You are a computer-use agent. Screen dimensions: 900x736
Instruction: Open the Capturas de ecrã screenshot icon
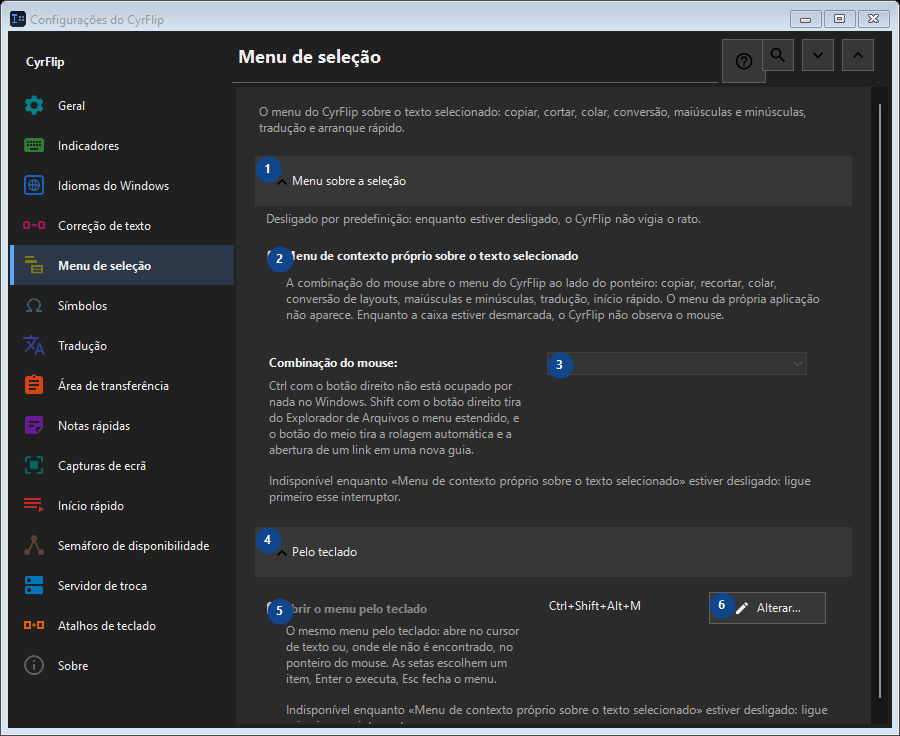(34, 466)
